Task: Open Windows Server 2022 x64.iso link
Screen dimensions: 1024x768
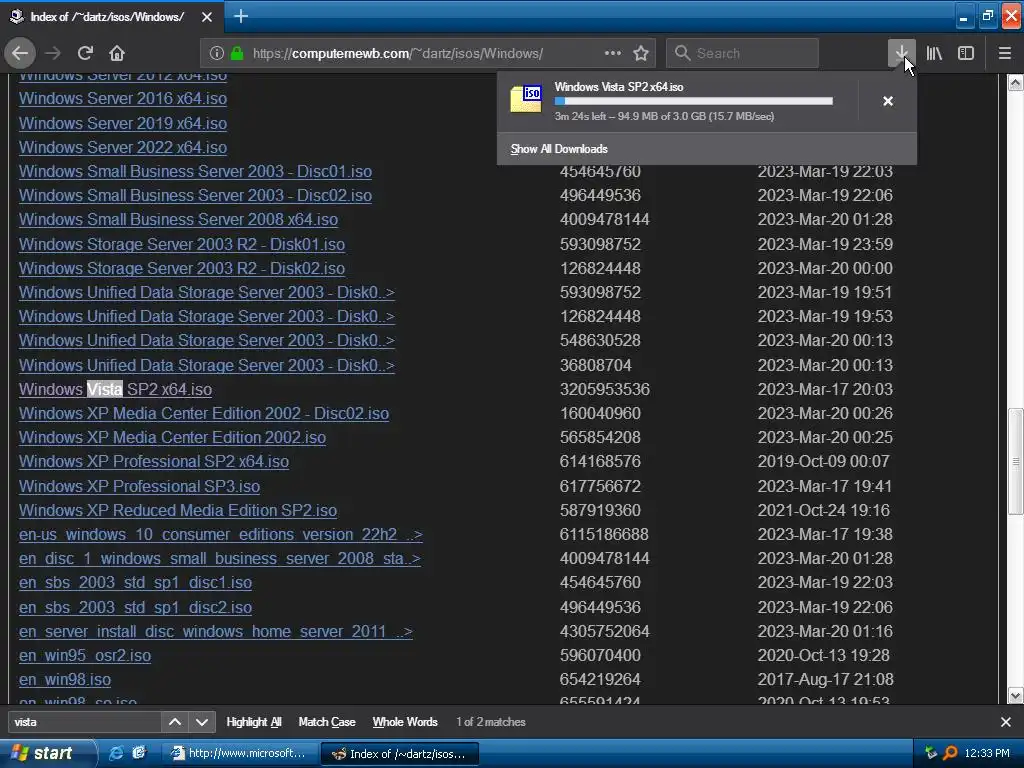Action: pos(123,148)
